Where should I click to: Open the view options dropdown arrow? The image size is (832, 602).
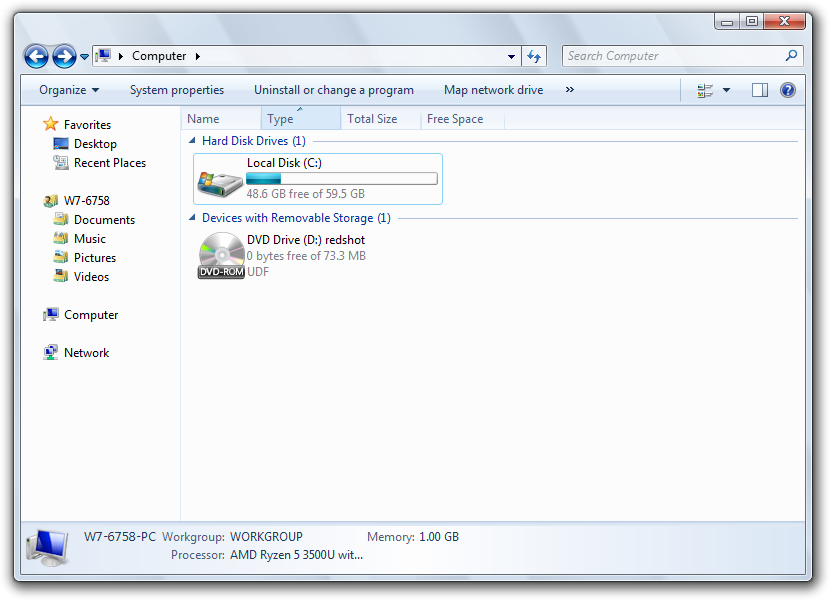[x=726, y=90]
